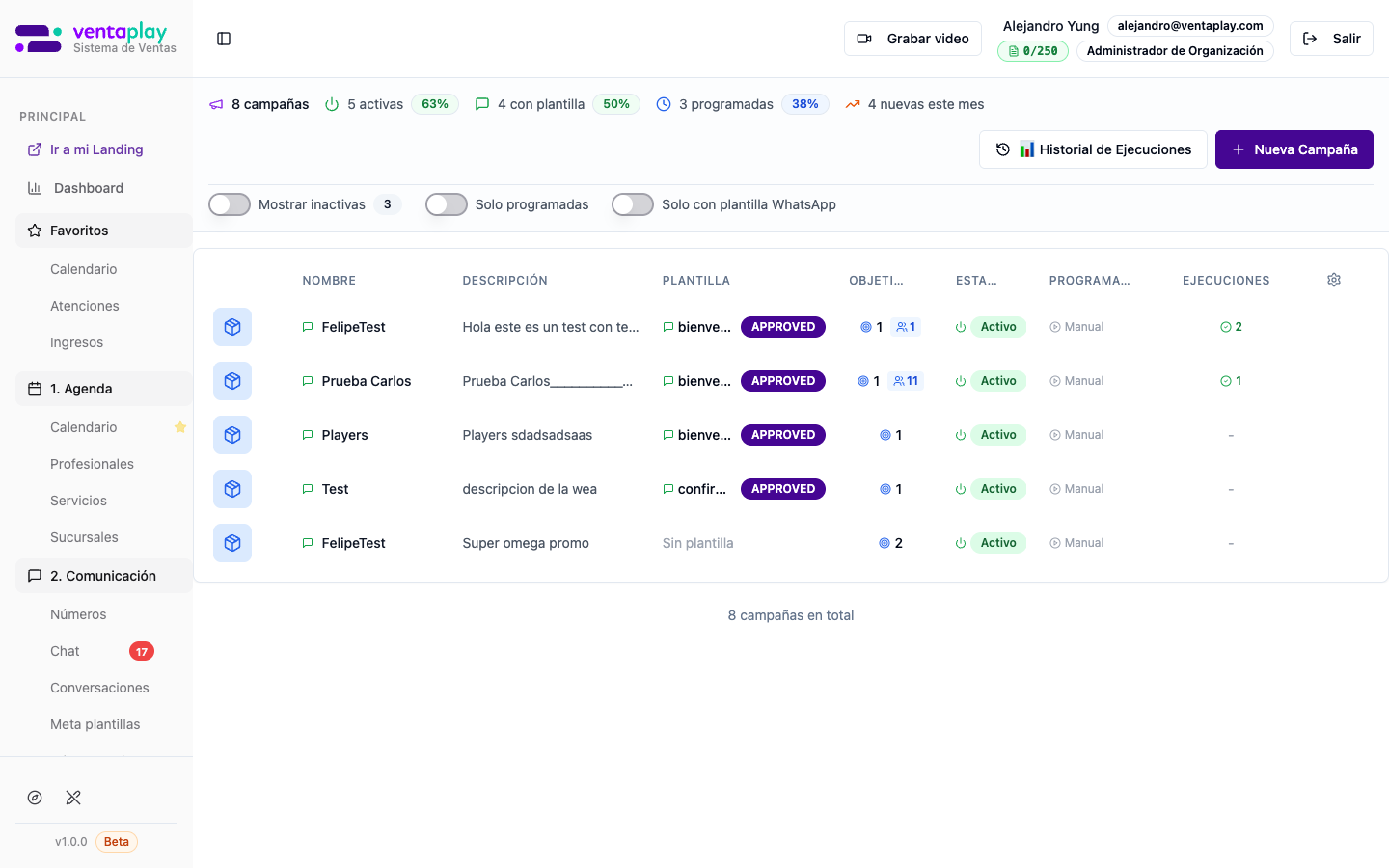Go to Chat in the sidebar

tap(66, 651)
